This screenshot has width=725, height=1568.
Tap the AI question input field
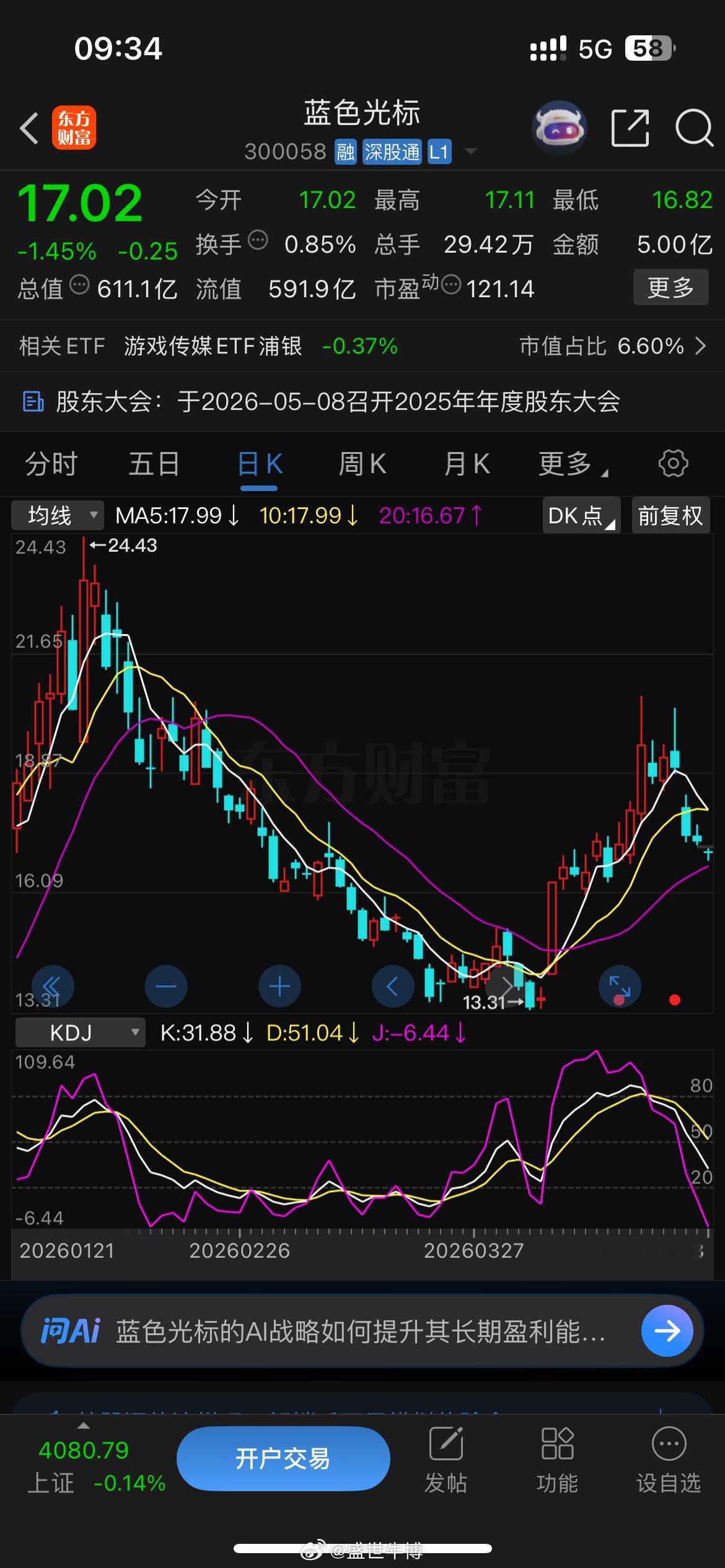pos(362,1330)
